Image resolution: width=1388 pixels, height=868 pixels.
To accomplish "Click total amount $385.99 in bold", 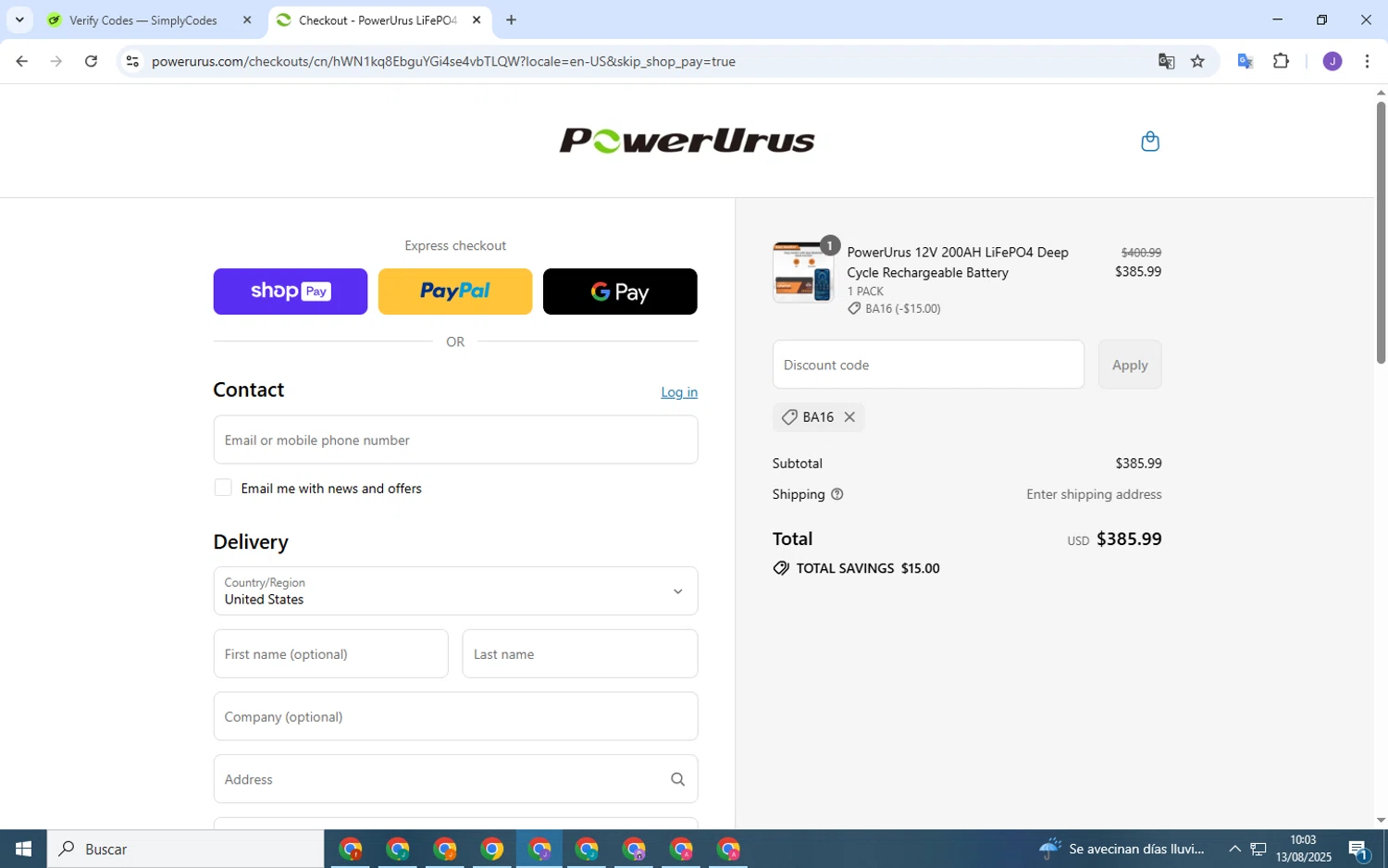I will [1129, 539].
